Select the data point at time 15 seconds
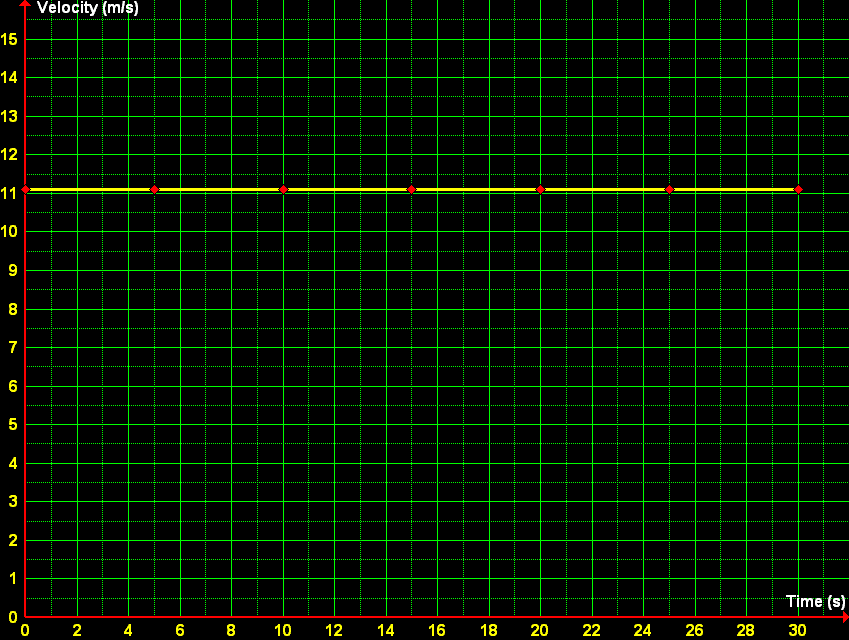This screenshot has height=640, width=849. point(412,188)
